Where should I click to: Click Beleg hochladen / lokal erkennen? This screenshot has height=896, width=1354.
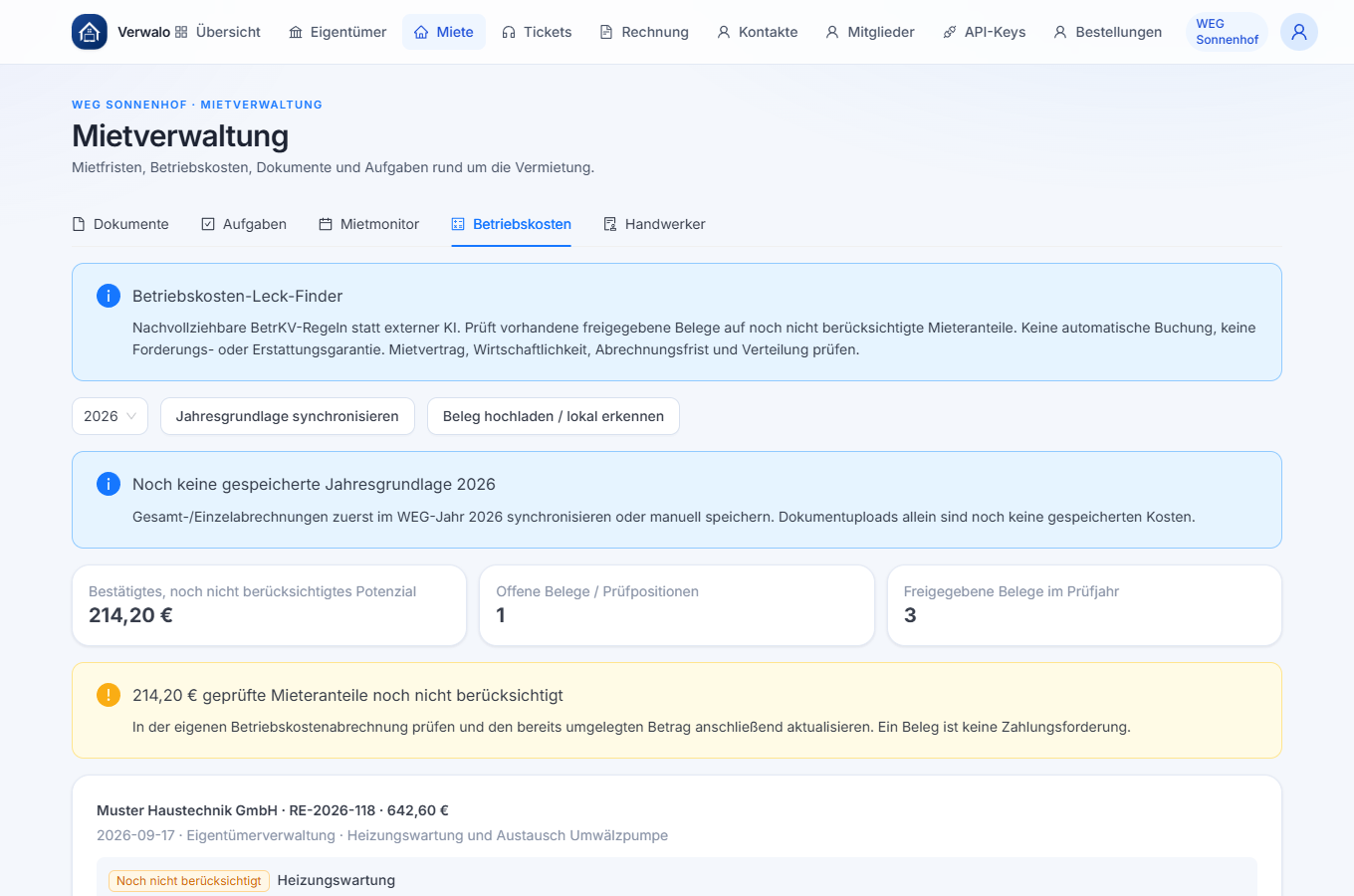(554, 416)
